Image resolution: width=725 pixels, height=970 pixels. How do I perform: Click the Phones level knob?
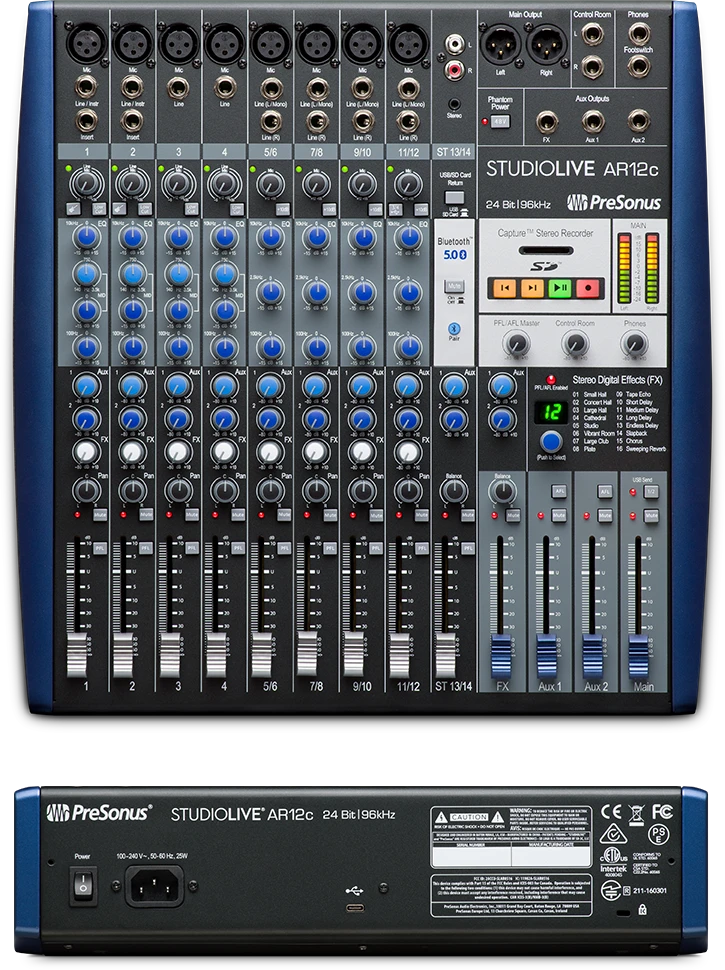(x=634, y=343)
